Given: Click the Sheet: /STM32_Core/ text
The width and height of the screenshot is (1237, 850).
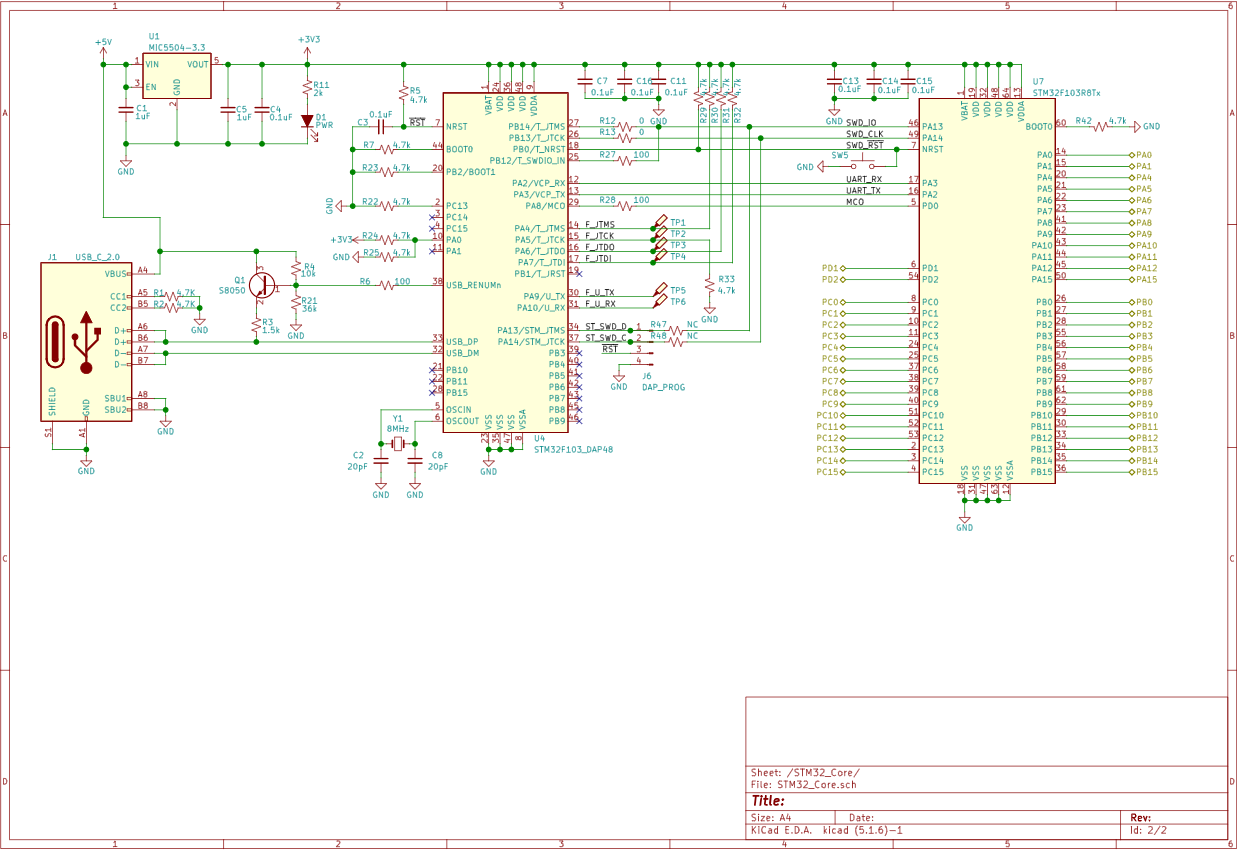Looking at the screenshot, I should (x=805, y=773).
